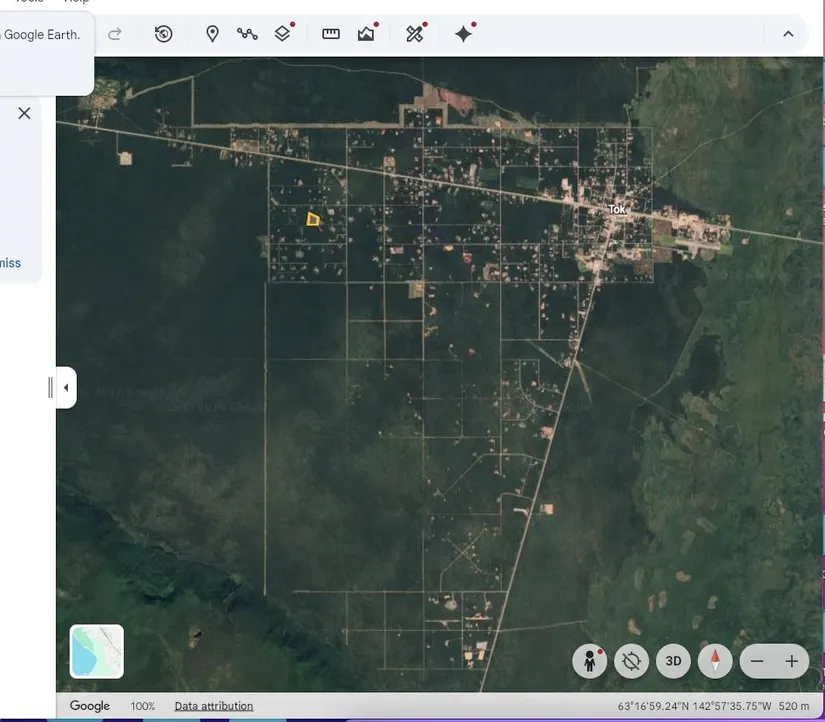Select the draw path or polygon tool
Viewport: 825px width, 722px height.
pos(247,34)
